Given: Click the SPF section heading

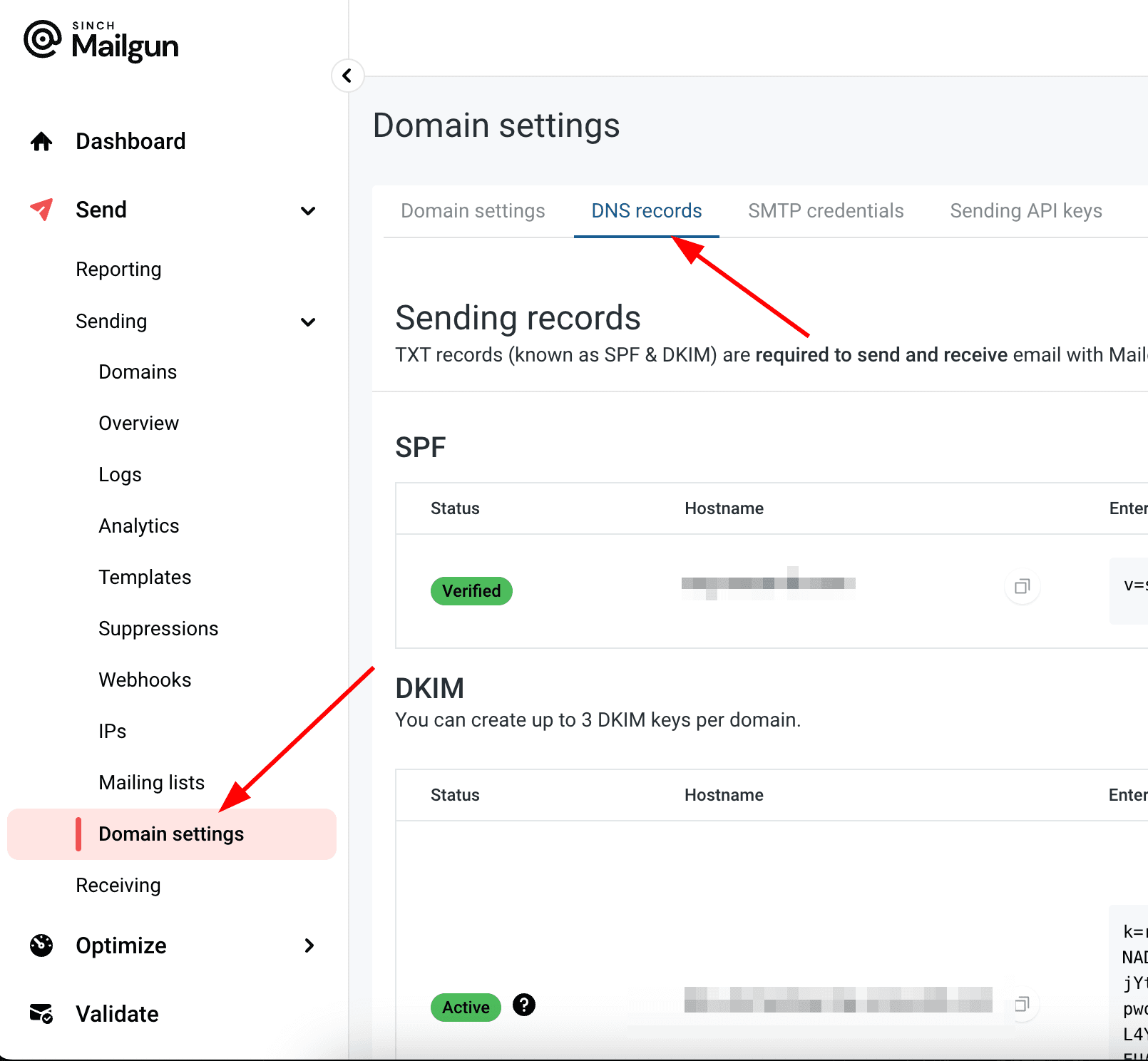Looking at the screenshot, I should (x=421, y=448).
